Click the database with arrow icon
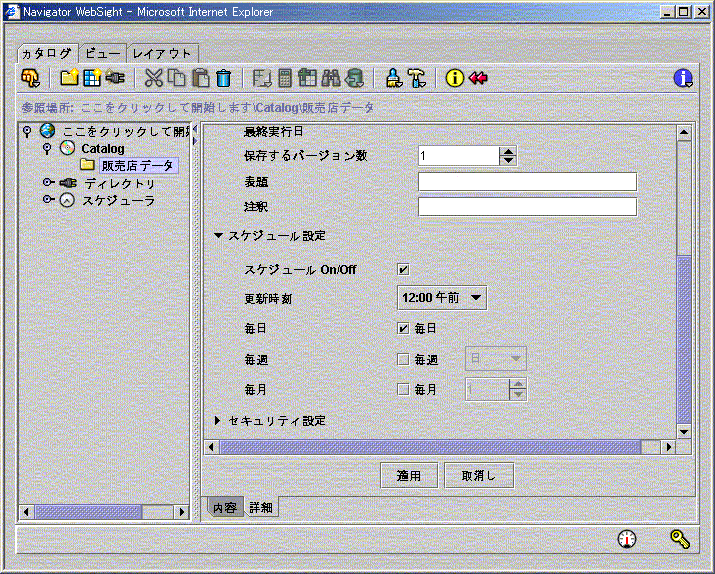Image resolution: width=715 pixels, height=574 pixels. click(354, 78)
